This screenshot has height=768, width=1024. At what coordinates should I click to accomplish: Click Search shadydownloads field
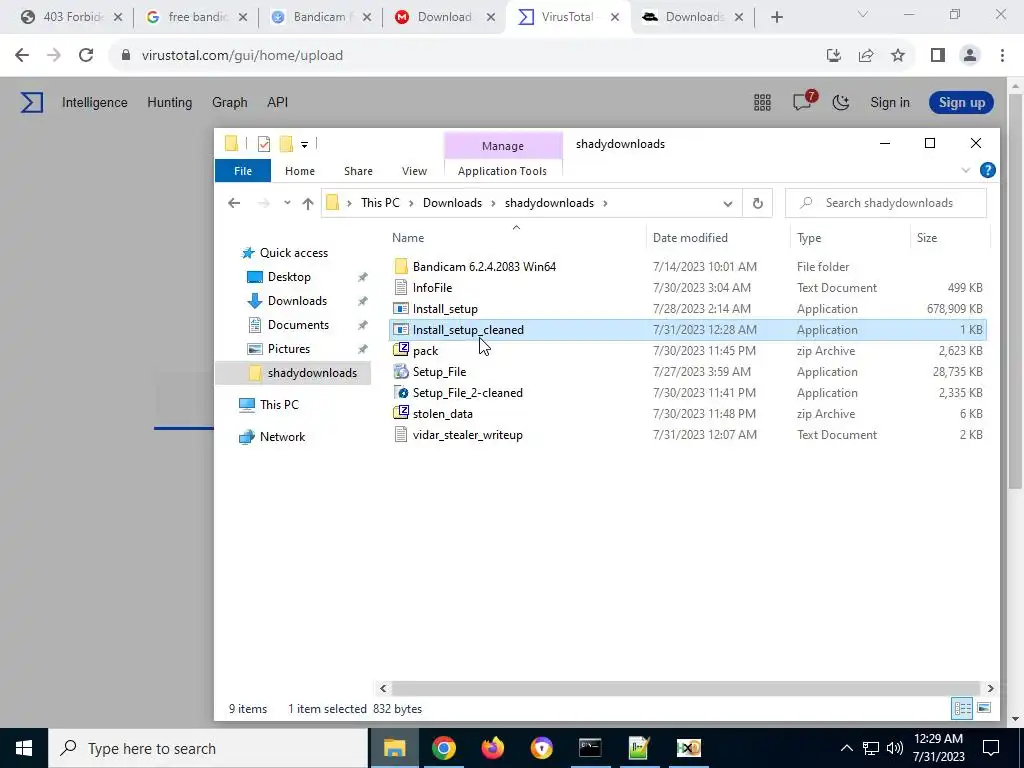886,203
